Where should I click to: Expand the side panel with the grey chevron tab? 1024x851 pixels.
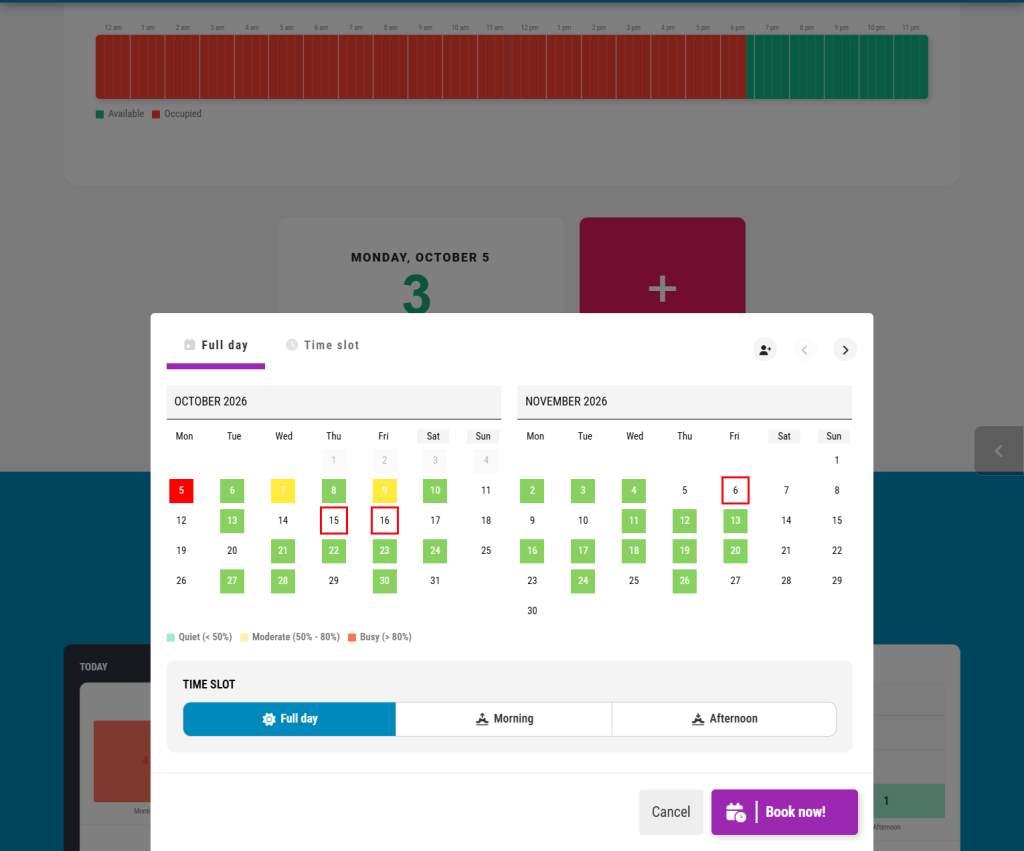pyautogui.click(x=999, y=451)
